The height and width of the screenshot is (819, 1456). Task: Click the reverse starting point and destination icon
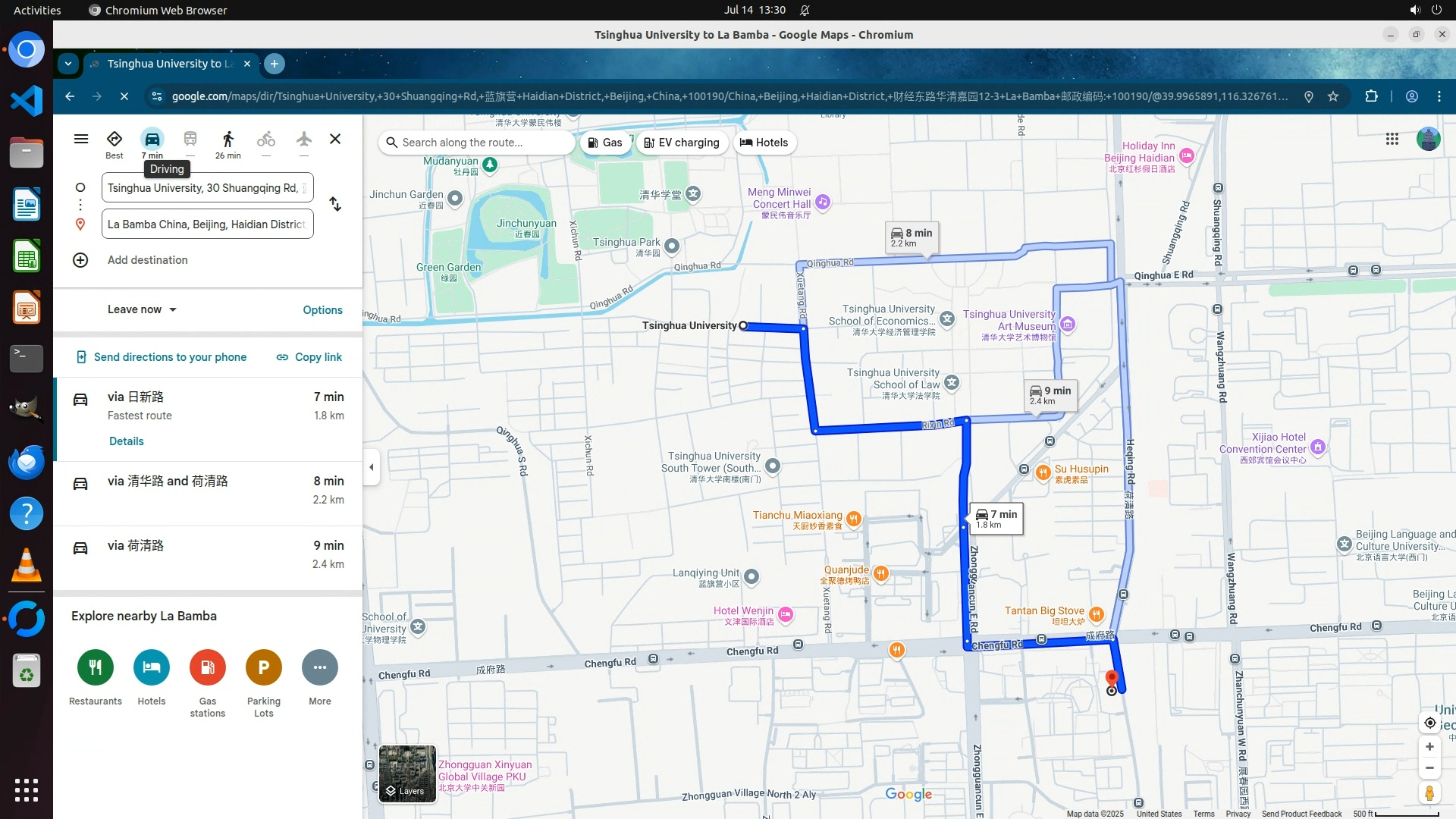tap(335, 205)
